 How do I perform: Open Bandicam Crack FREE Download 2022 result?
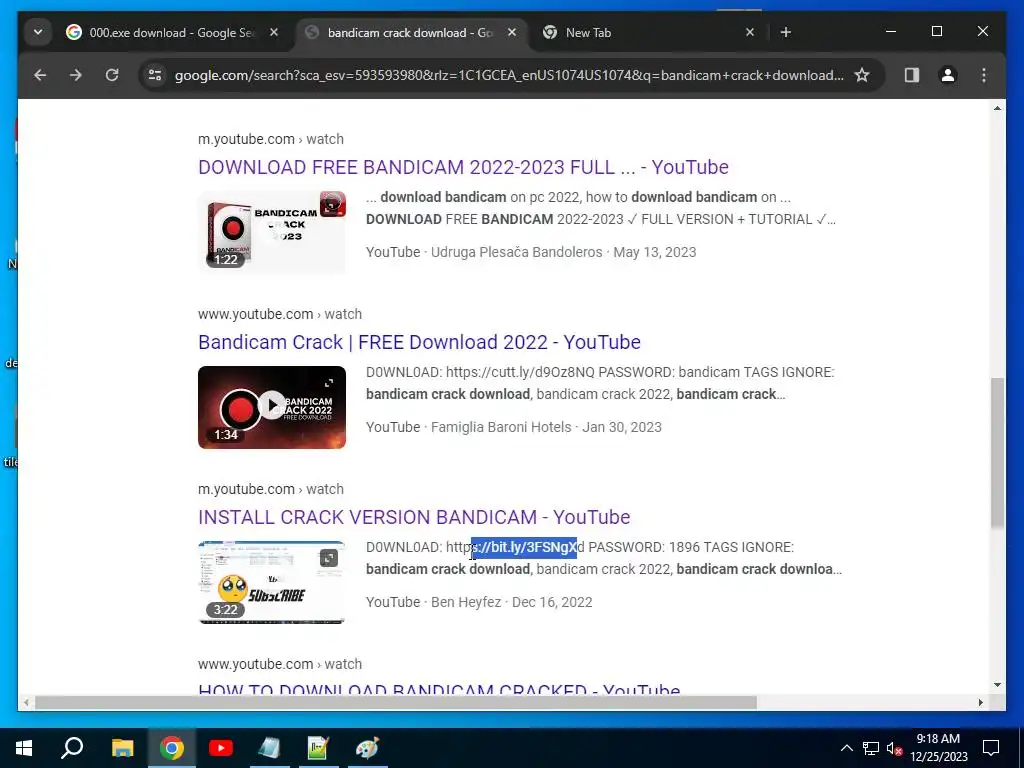[x=419, y=342]
